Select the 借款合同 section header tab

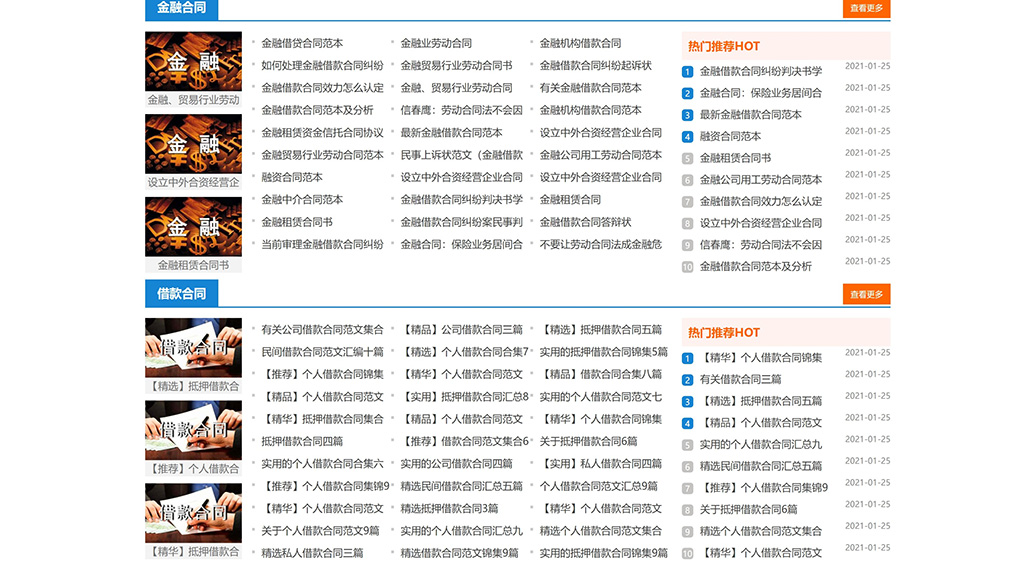tap(181, 294)
